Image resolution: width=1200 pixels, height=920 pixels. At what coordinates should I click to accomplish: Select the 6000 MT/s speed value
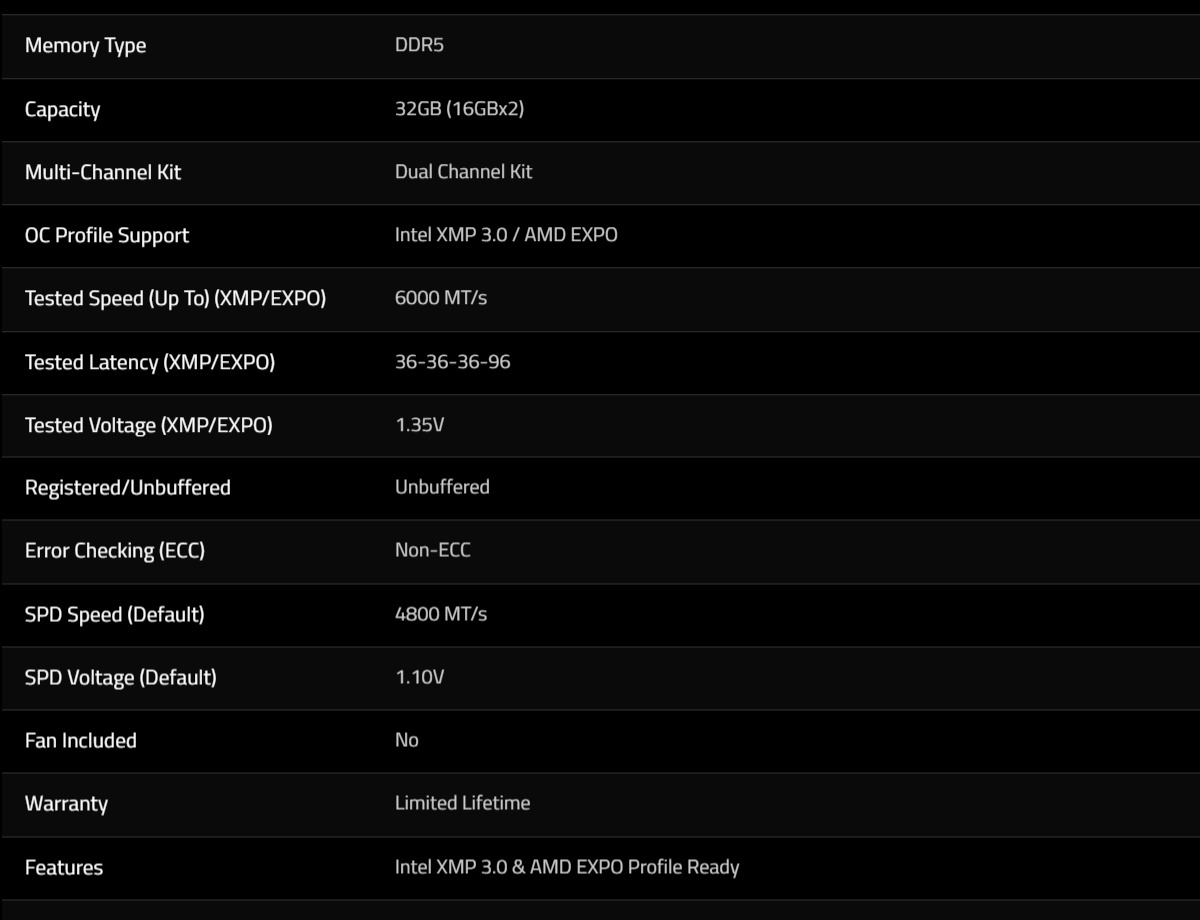point(441,298)
